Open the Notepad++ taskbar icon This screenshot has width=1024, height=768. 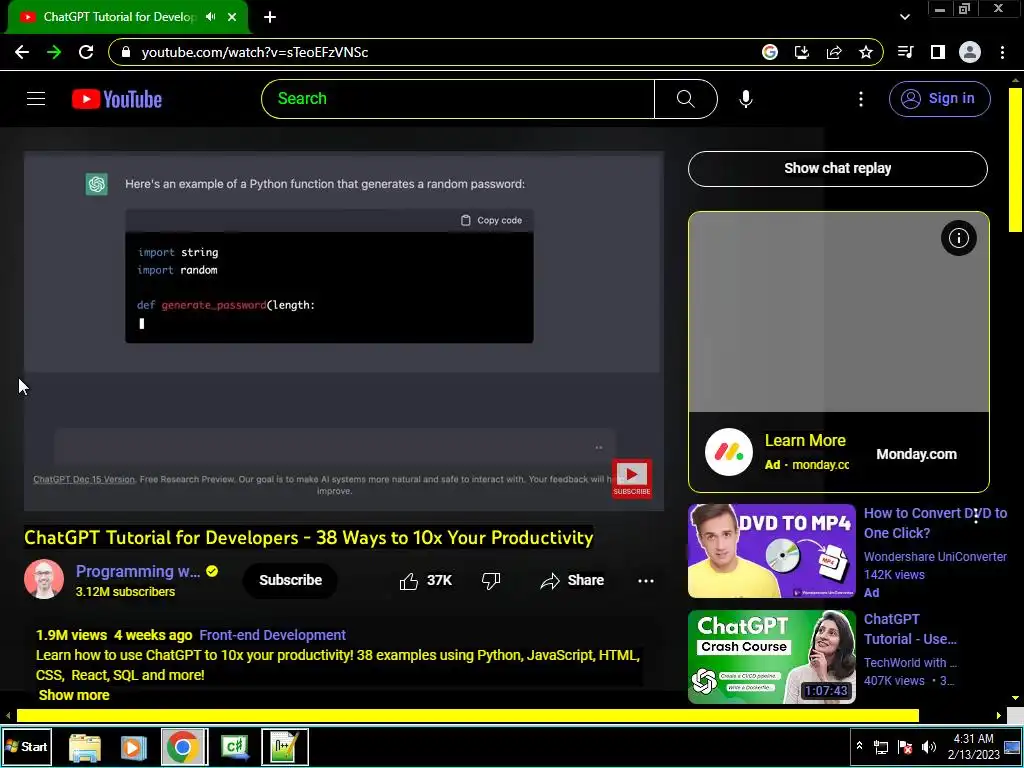[x=285, y=747]
